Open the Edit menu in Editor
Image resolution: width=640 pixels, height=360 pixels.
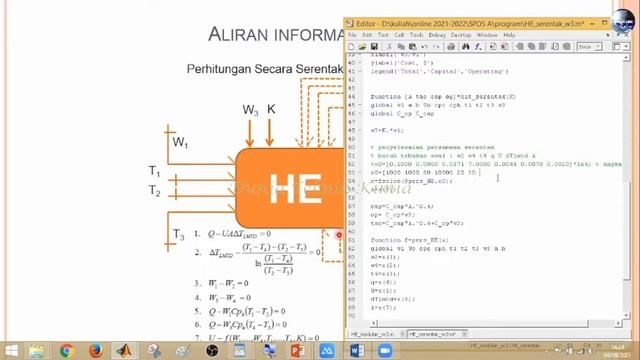coord(367,35)
